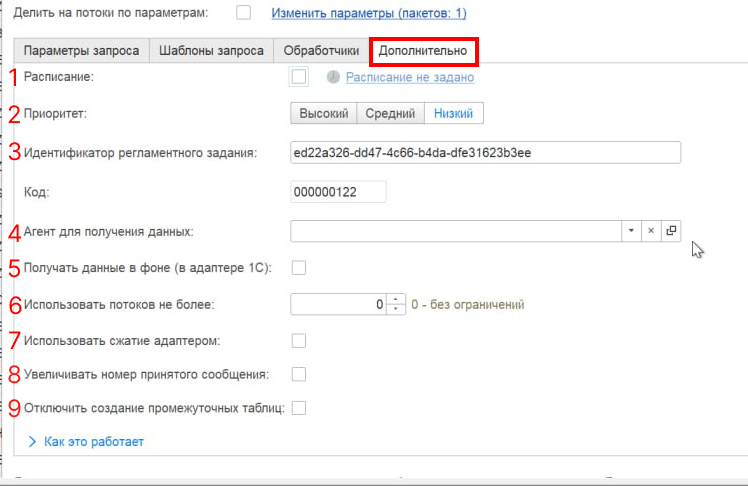Check 'Увеличивать номер принятого сообщения'
748x486 pixels.
pos(298,374)
